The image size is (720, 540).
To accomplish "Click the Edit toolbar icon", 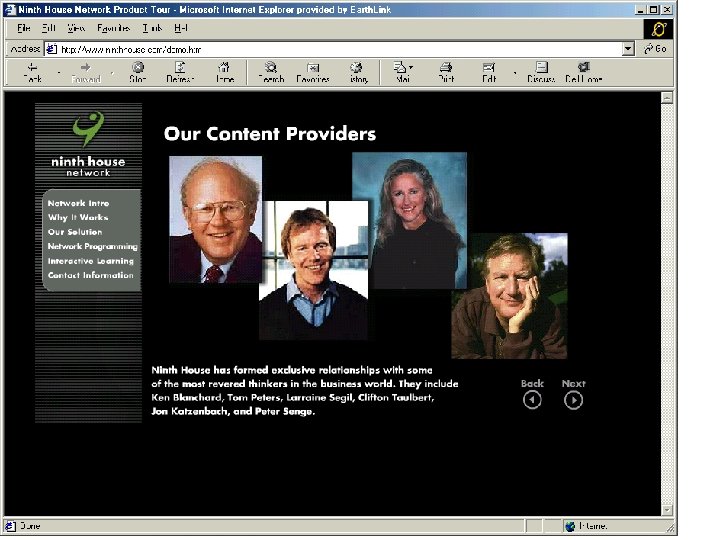I will point(489,68).
